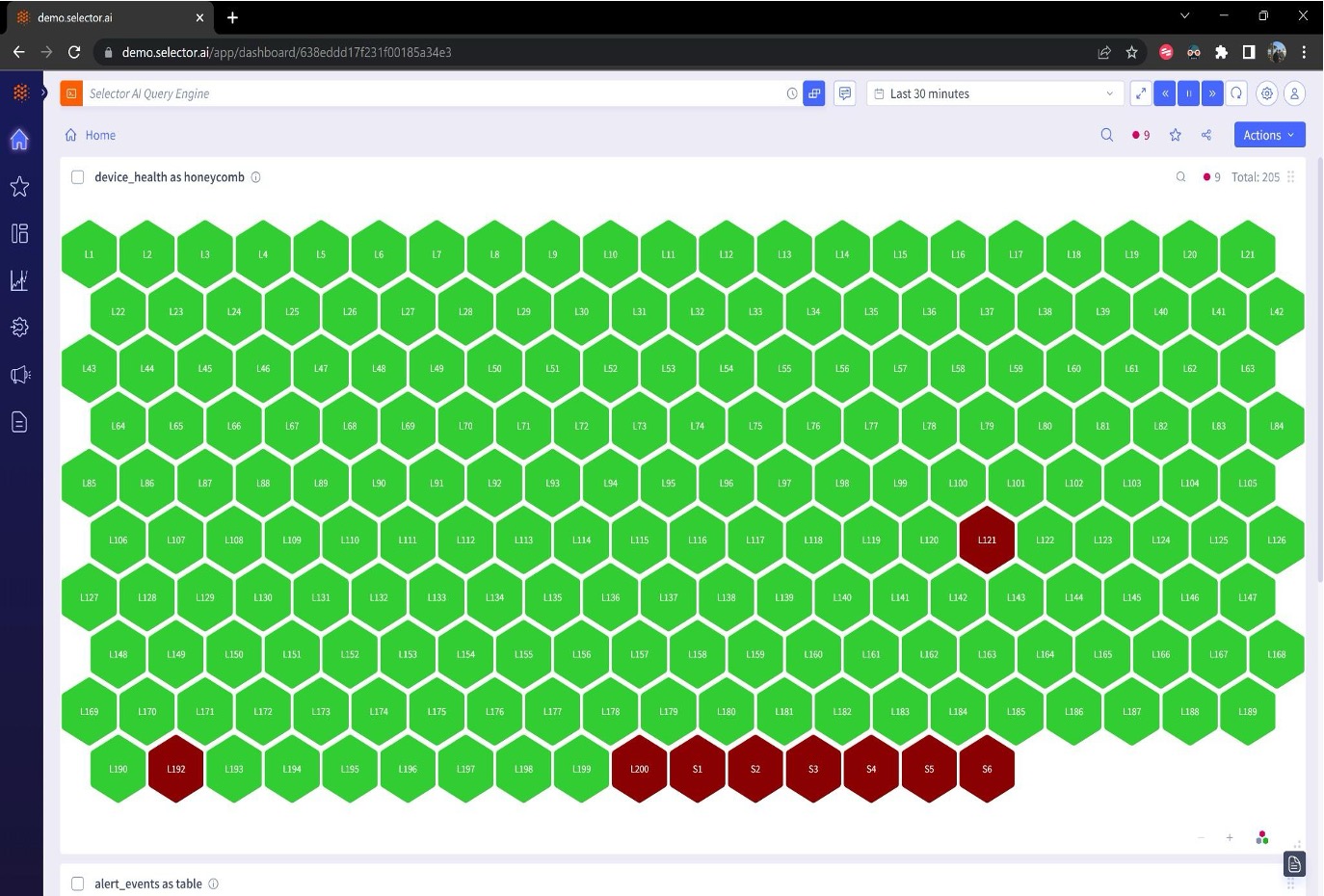Select the Favorites star in sidebar
Viewport: 1324px width, 896px height.
(19, 187)
